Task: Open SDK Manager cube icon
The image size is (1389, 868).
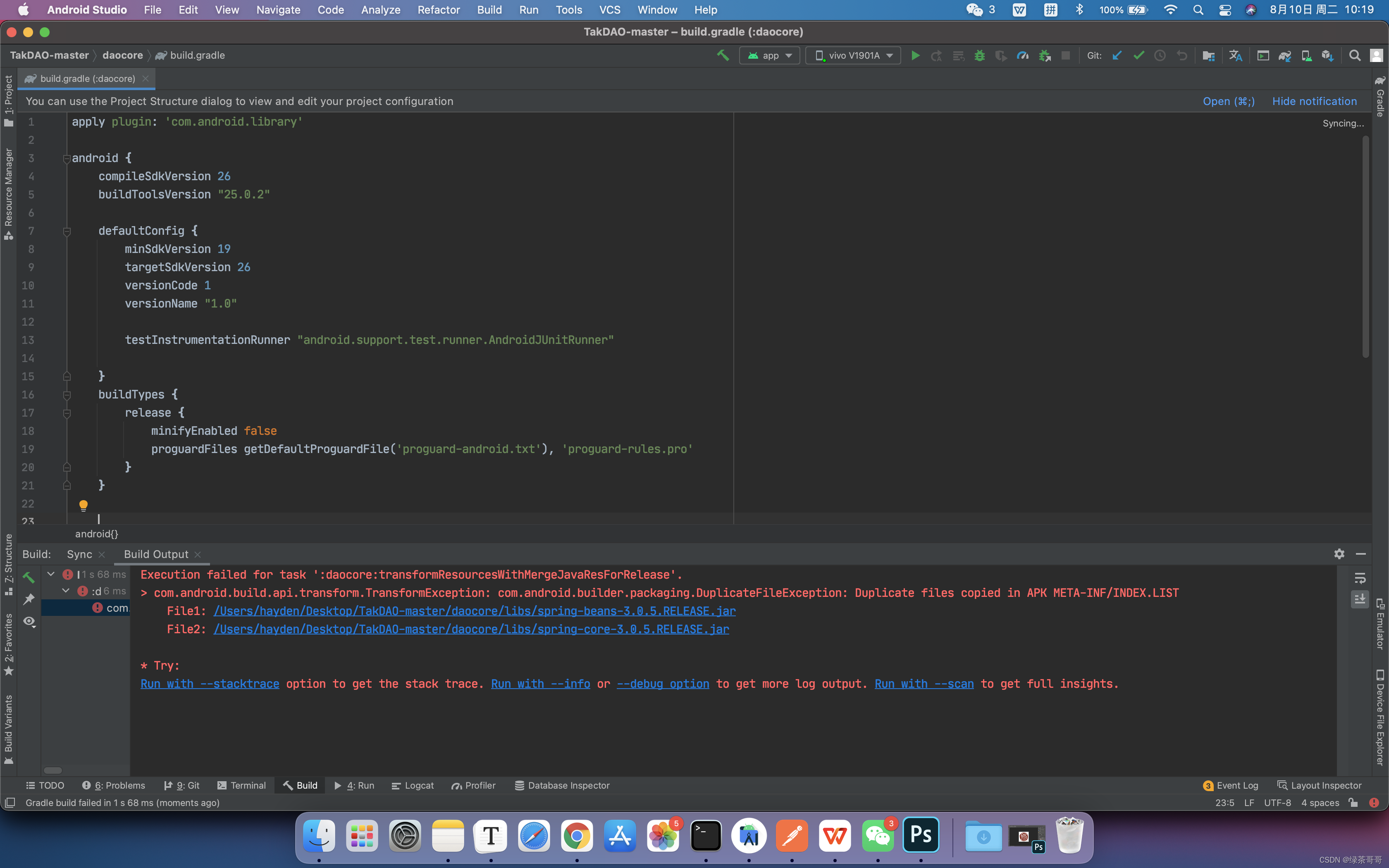Action: (1327, 56)
